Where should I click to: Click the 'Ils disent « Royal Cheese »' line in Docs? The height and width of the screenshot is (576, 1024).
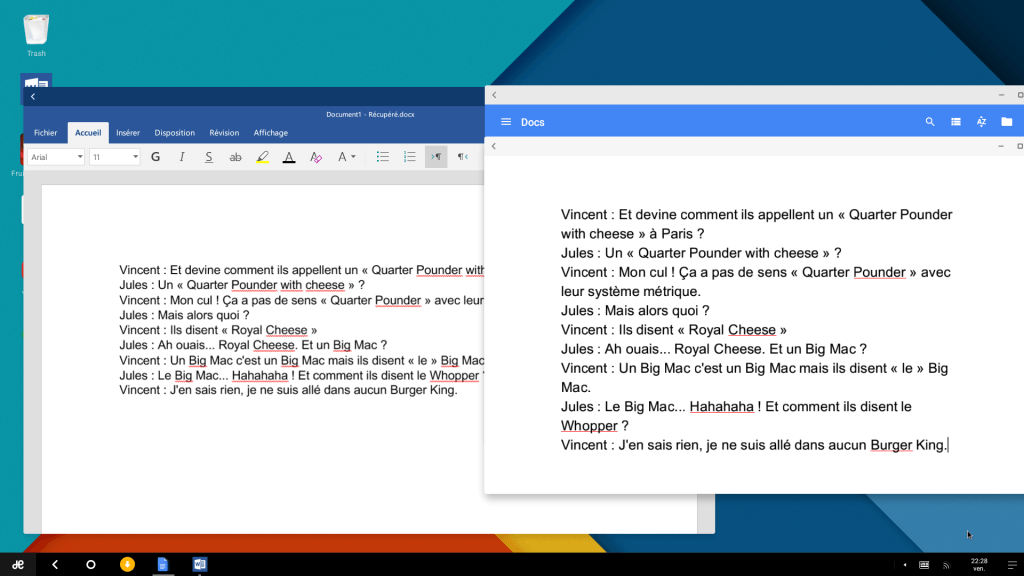coord(673,330)
